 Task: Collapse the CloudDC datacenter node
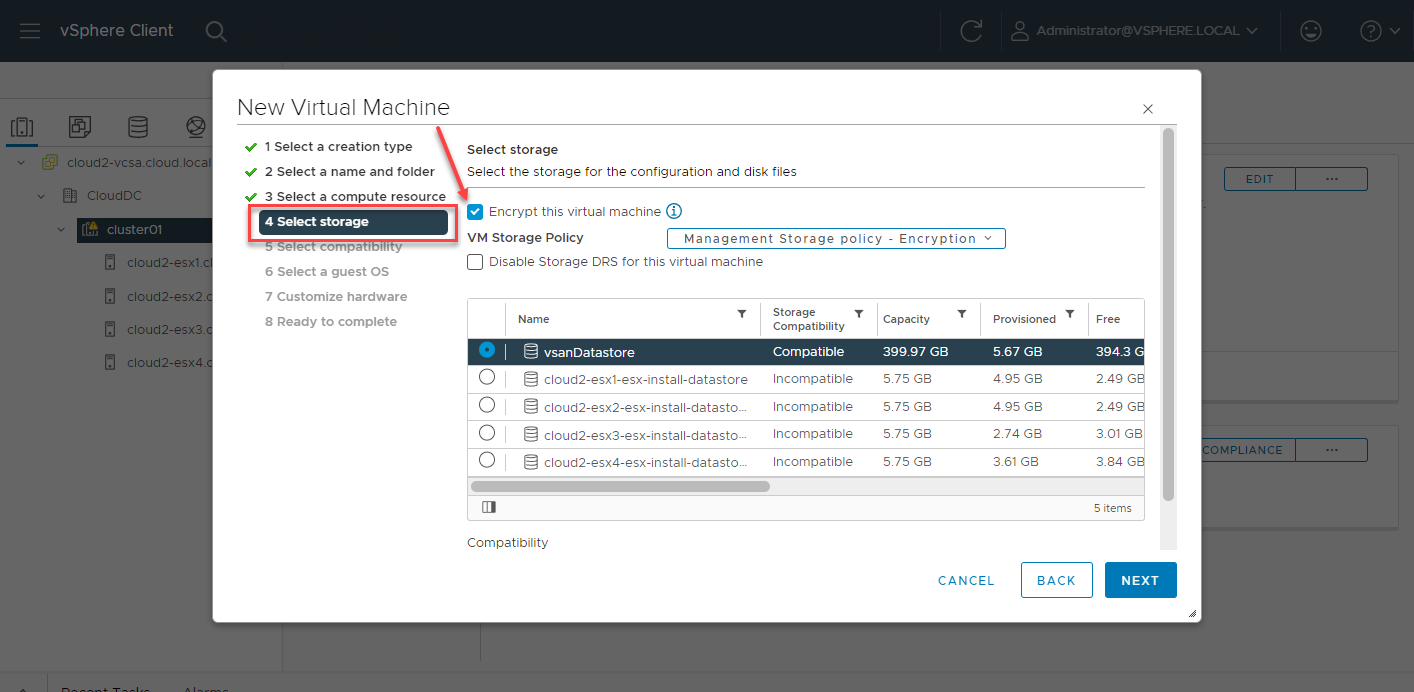[x=42, y=196]
